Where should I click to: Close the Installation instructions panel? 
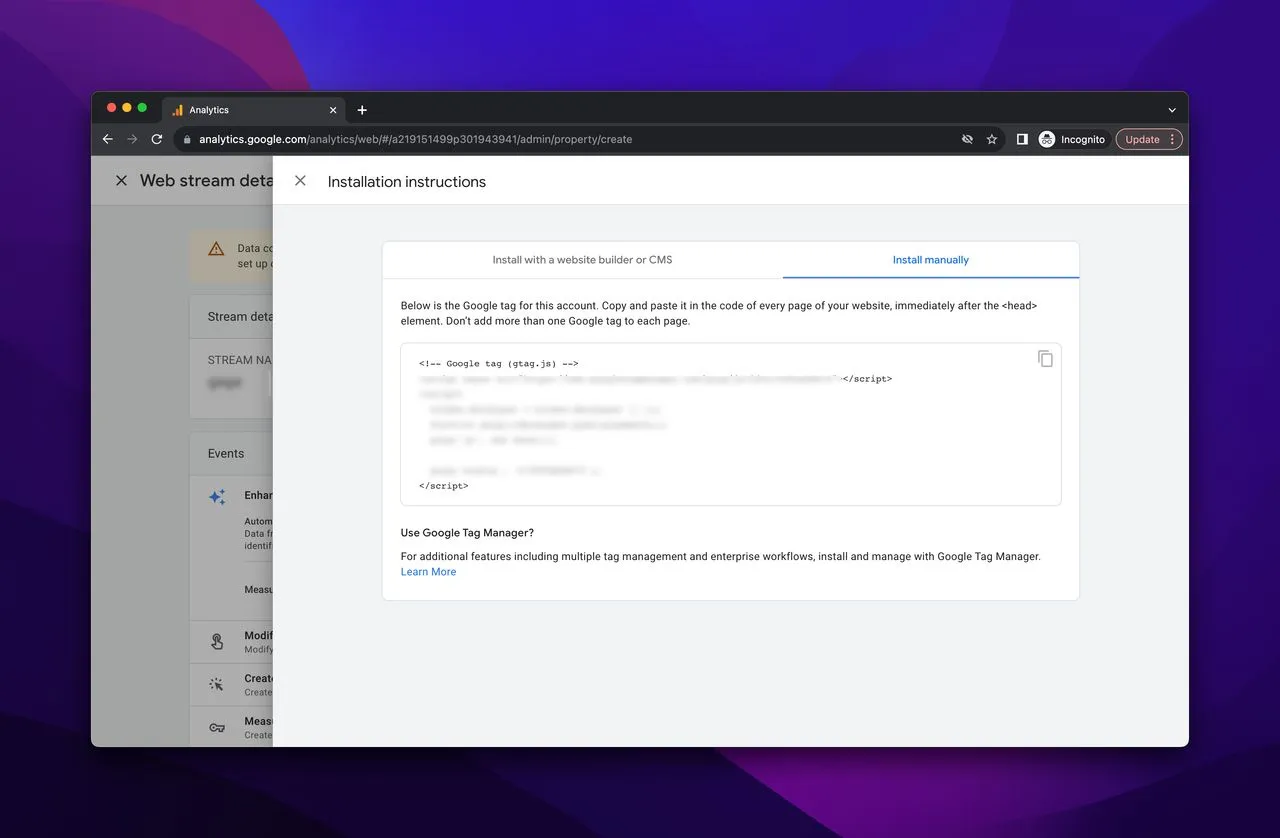[x=300, y=181]
